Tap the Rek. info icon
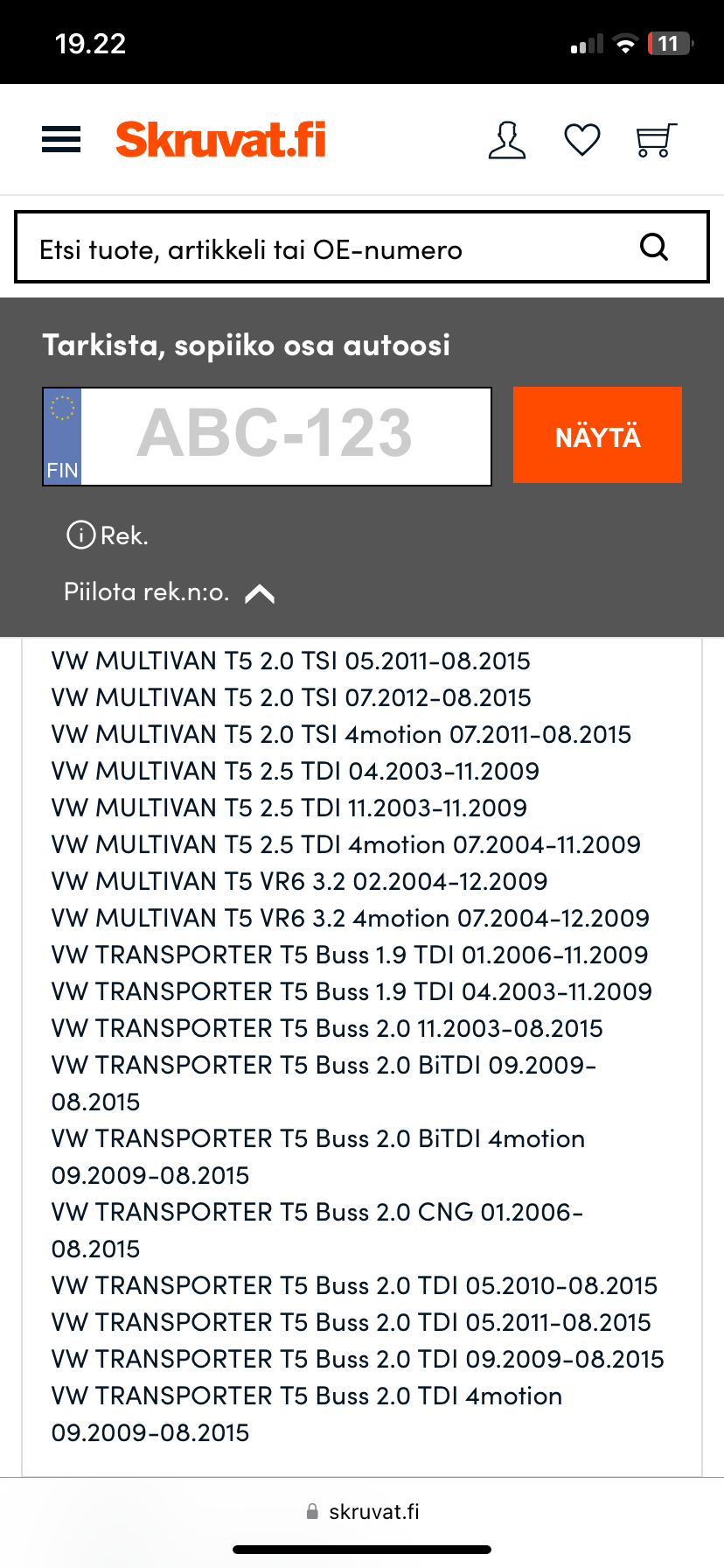 [x=81, y=535]
